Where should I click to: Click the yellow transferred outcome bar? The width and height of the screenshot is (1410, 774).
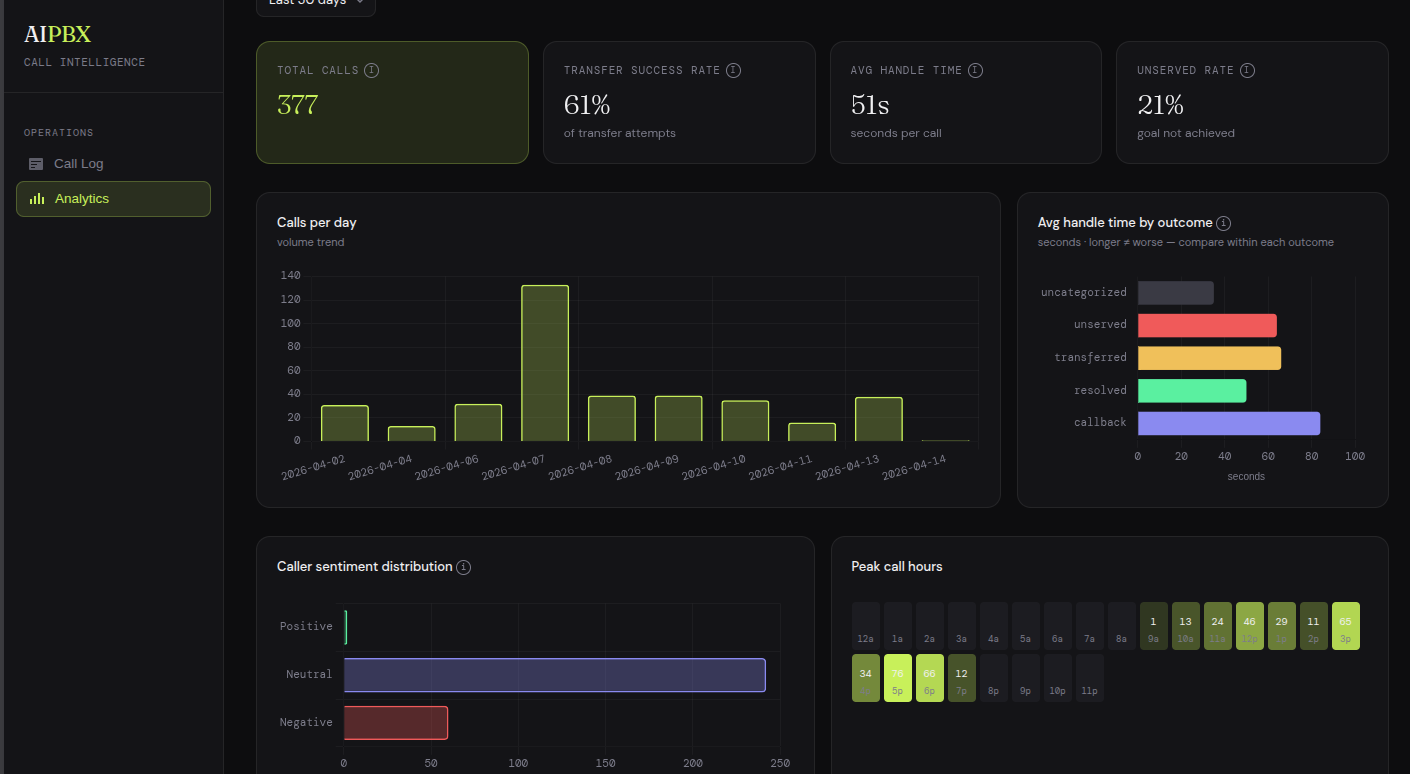1209,358
